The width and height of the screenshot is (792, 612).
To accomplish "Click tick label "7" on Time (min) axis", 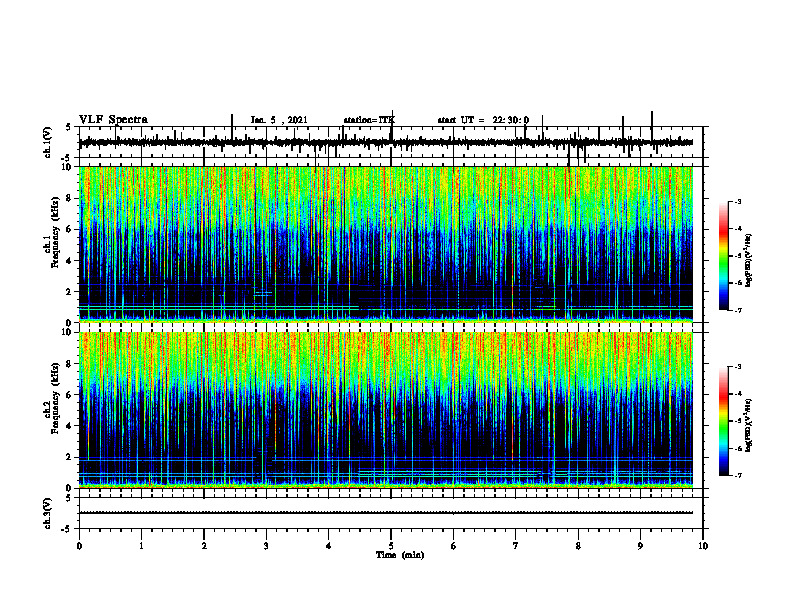I will coord(516,546).
